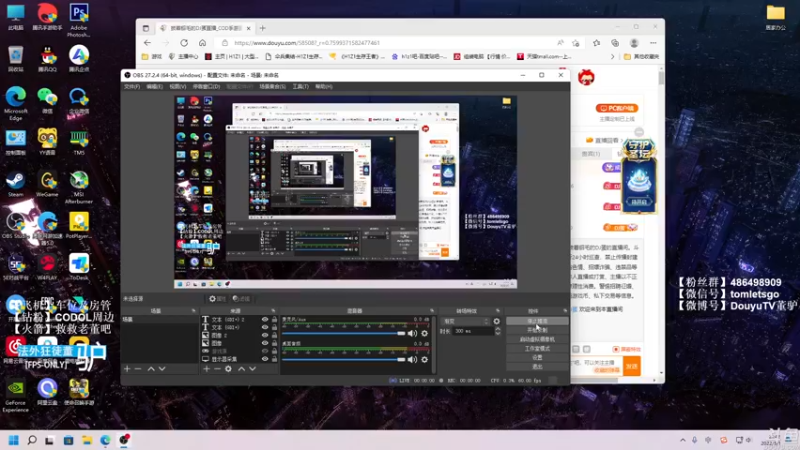Click 启动虚拟摄像机 virtual camera button
This screenshot has width=800, height=450.
tap(537, 339)
